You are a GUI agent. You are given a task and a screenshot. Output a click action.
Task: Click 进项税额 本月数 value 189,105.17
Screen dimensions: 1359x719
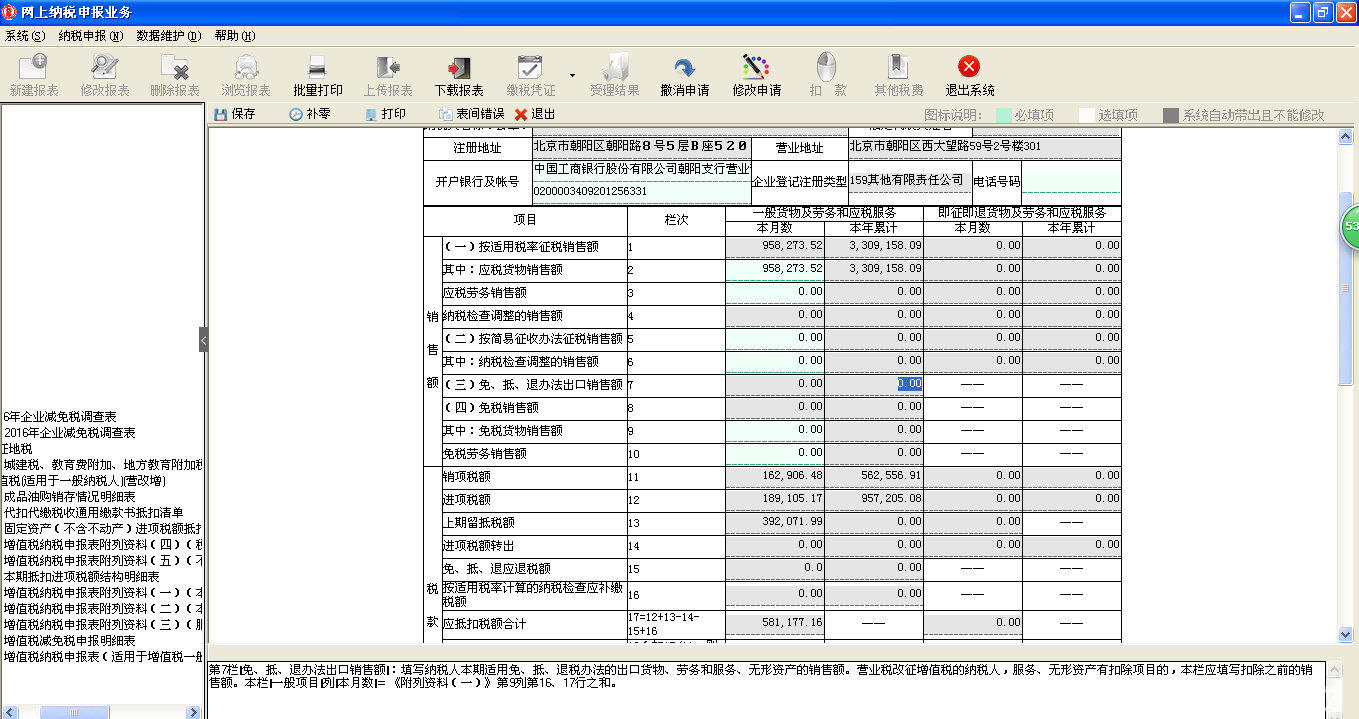(x=775, y=499)
